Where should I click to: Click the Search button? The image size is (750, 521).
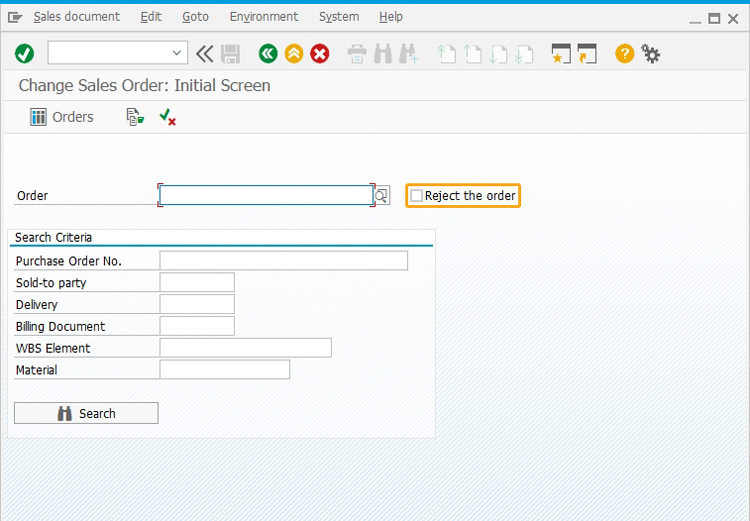(86, 413)
